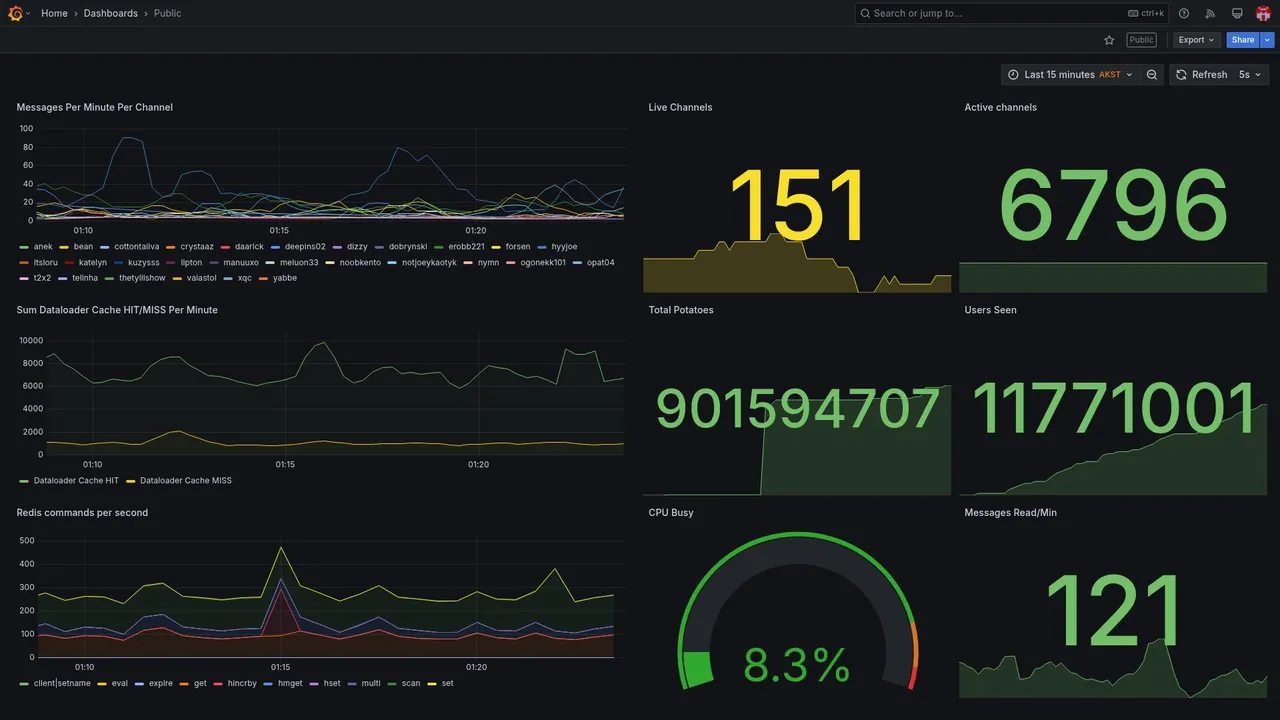
Task: Expand the 5s refresh interval dropdown
Action: coord(1251,75)
